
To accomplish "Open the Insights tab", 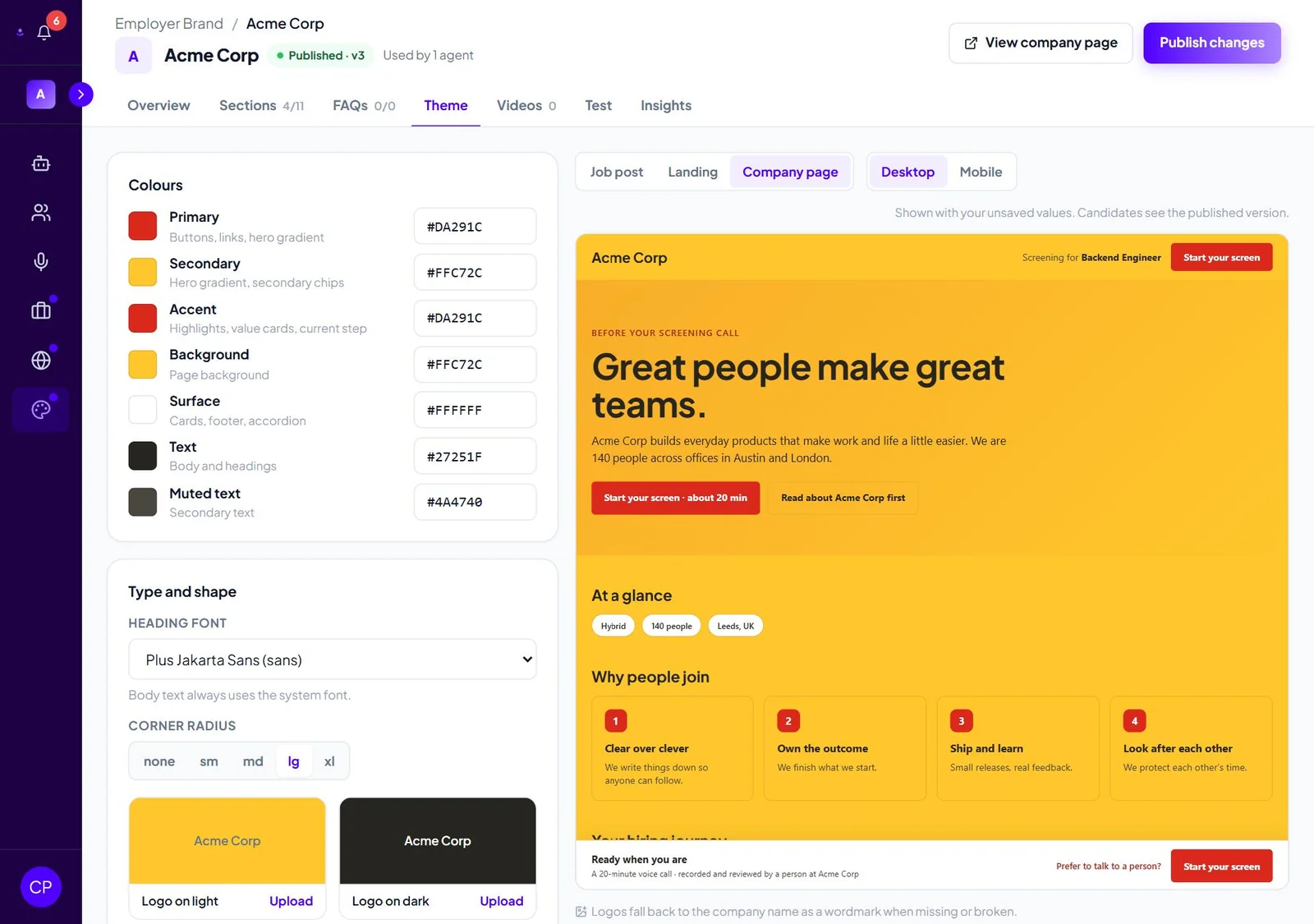I will pyautogui.click(x=666, y=105).
